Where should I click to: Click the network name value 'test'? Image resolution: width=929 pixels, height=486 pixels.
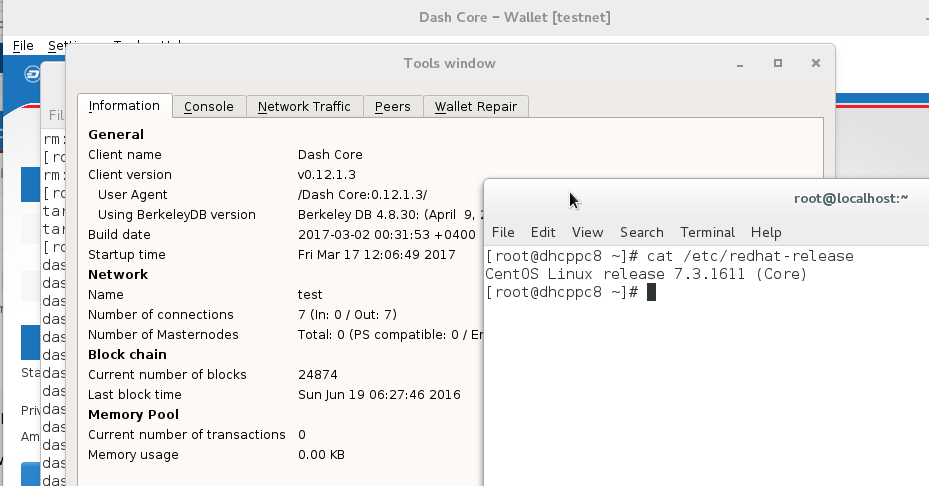tap(310, 295)
